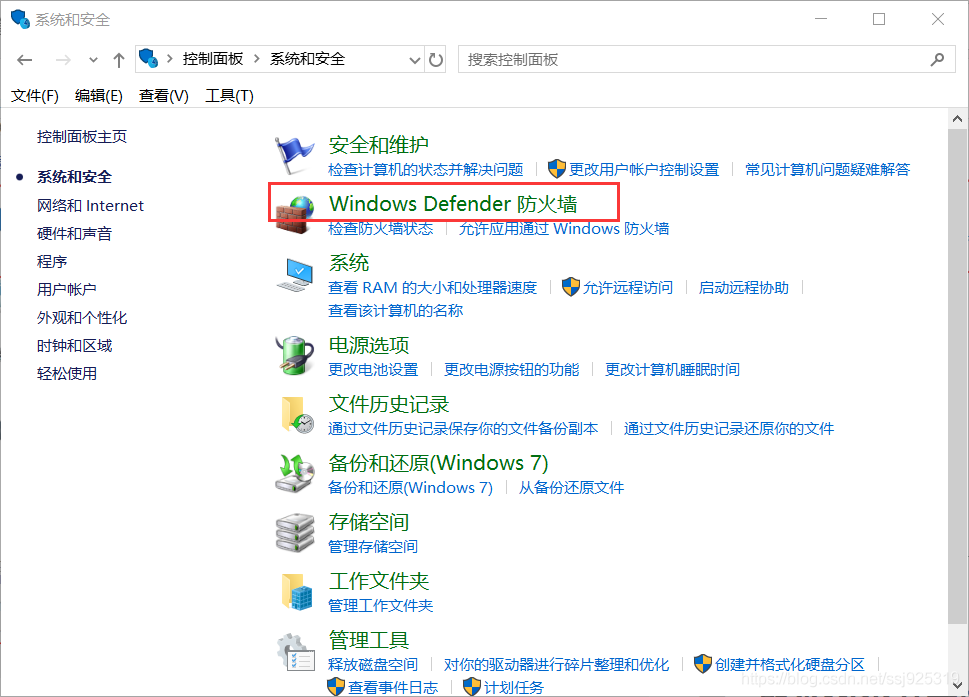The height and width of the screenshot is (697, 969).
Task: Open 对你的驱动器进行碎片整理和优化 link
Action: point(556,664)
